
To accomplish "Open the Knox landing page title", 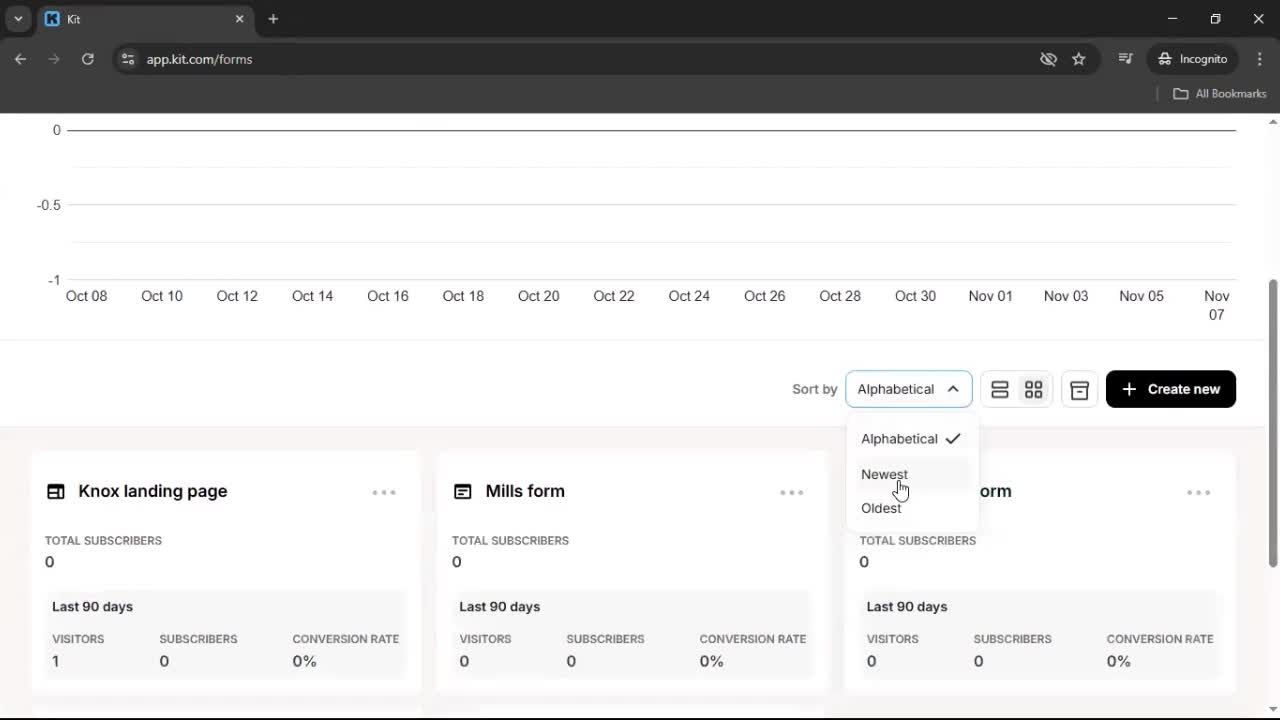I will pyautogui.click(x=153, y=491).
